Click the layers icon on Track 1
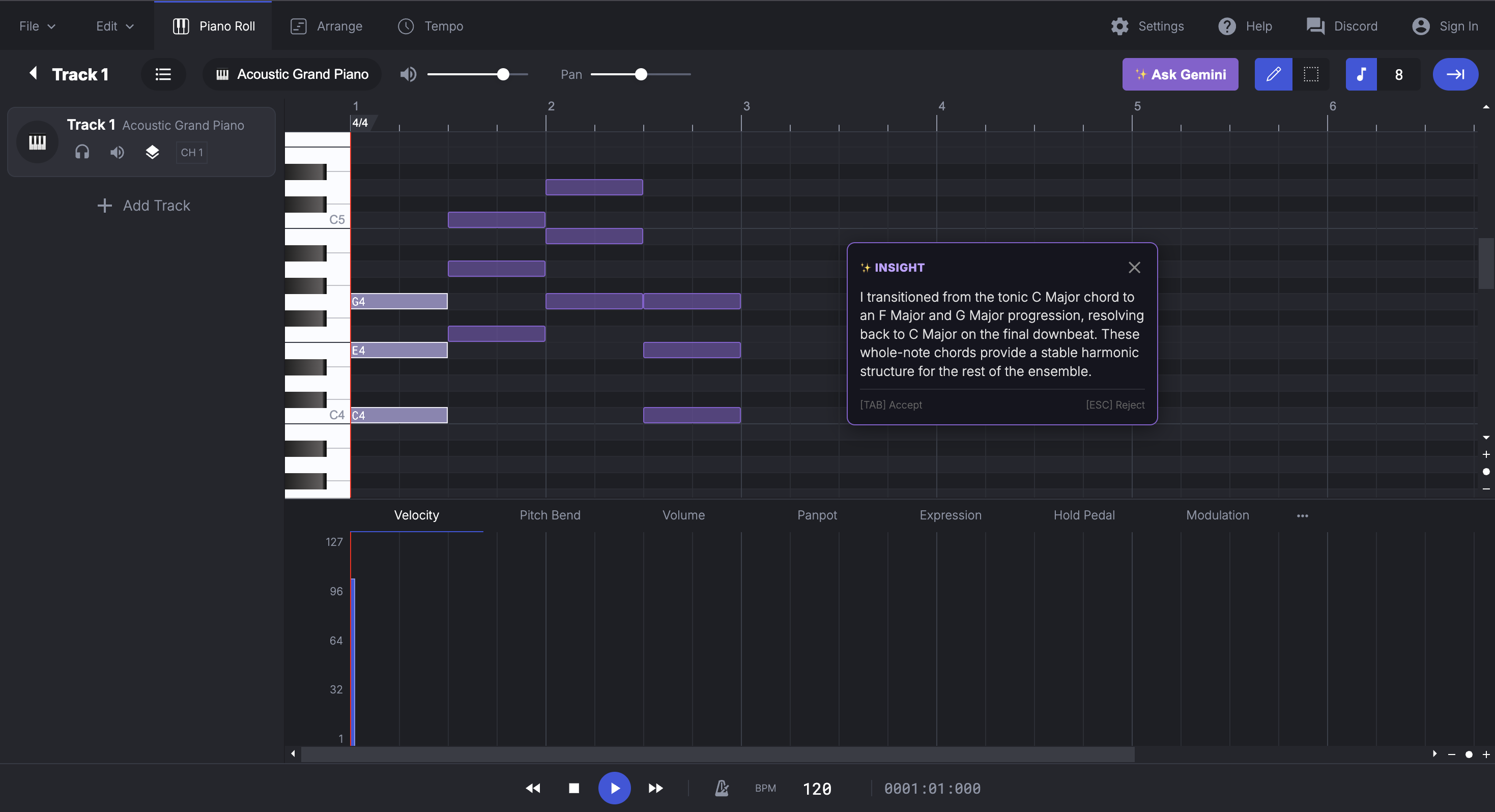Screen dimensions: 1495x812 (152, 152)
